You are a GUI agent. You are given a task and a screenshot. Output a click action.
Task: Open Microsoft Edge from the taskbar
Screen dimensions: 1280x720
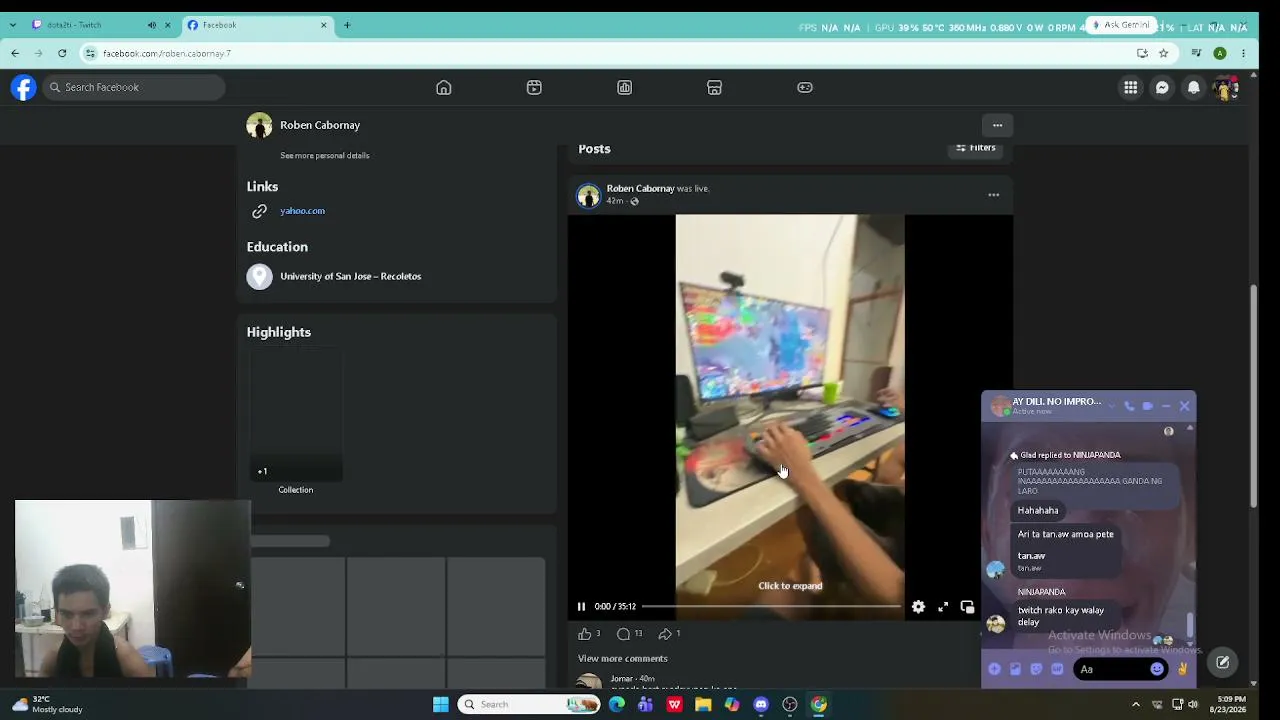pyautogui.click(x=616, y=705)
